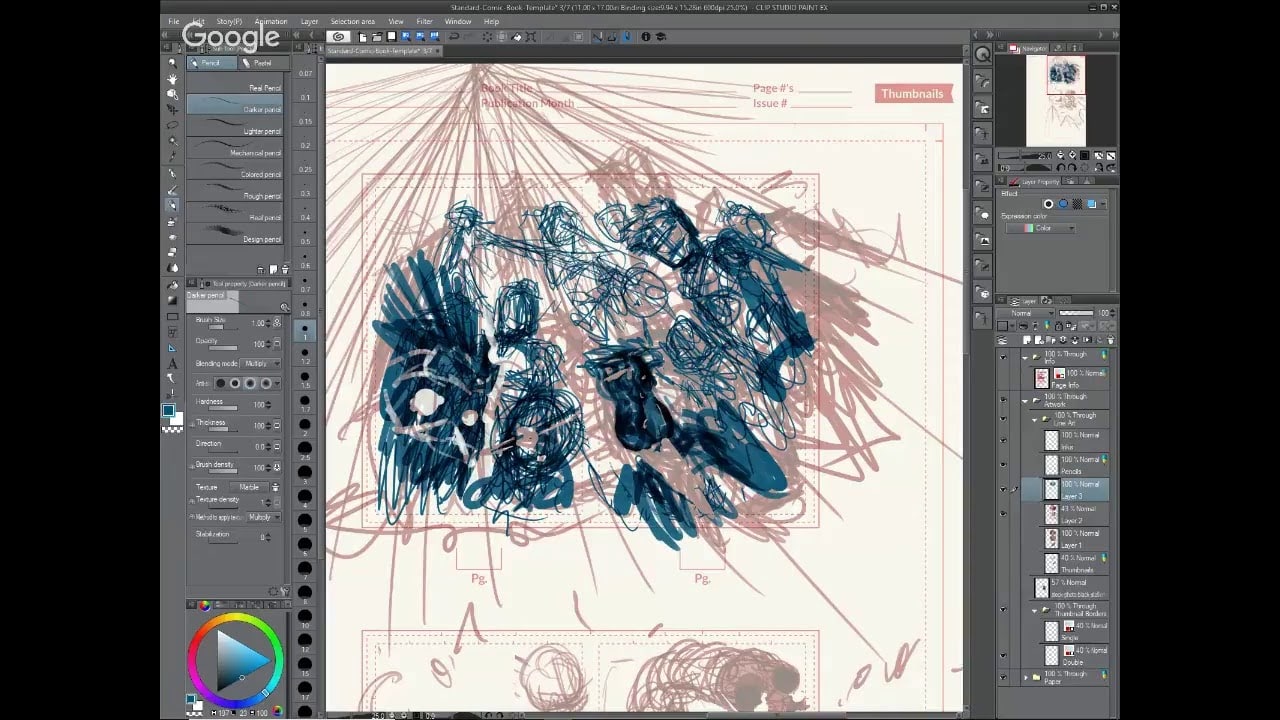
Task: Delete sub tool with trash icon
Action: [x=284, y=269]
